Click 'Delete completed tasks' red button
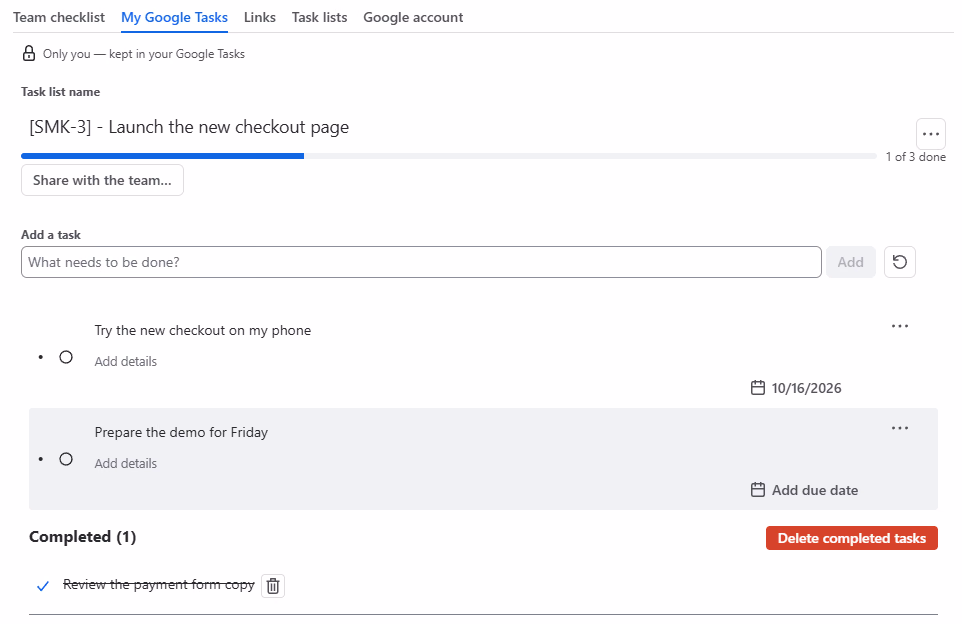 [852, 538]
